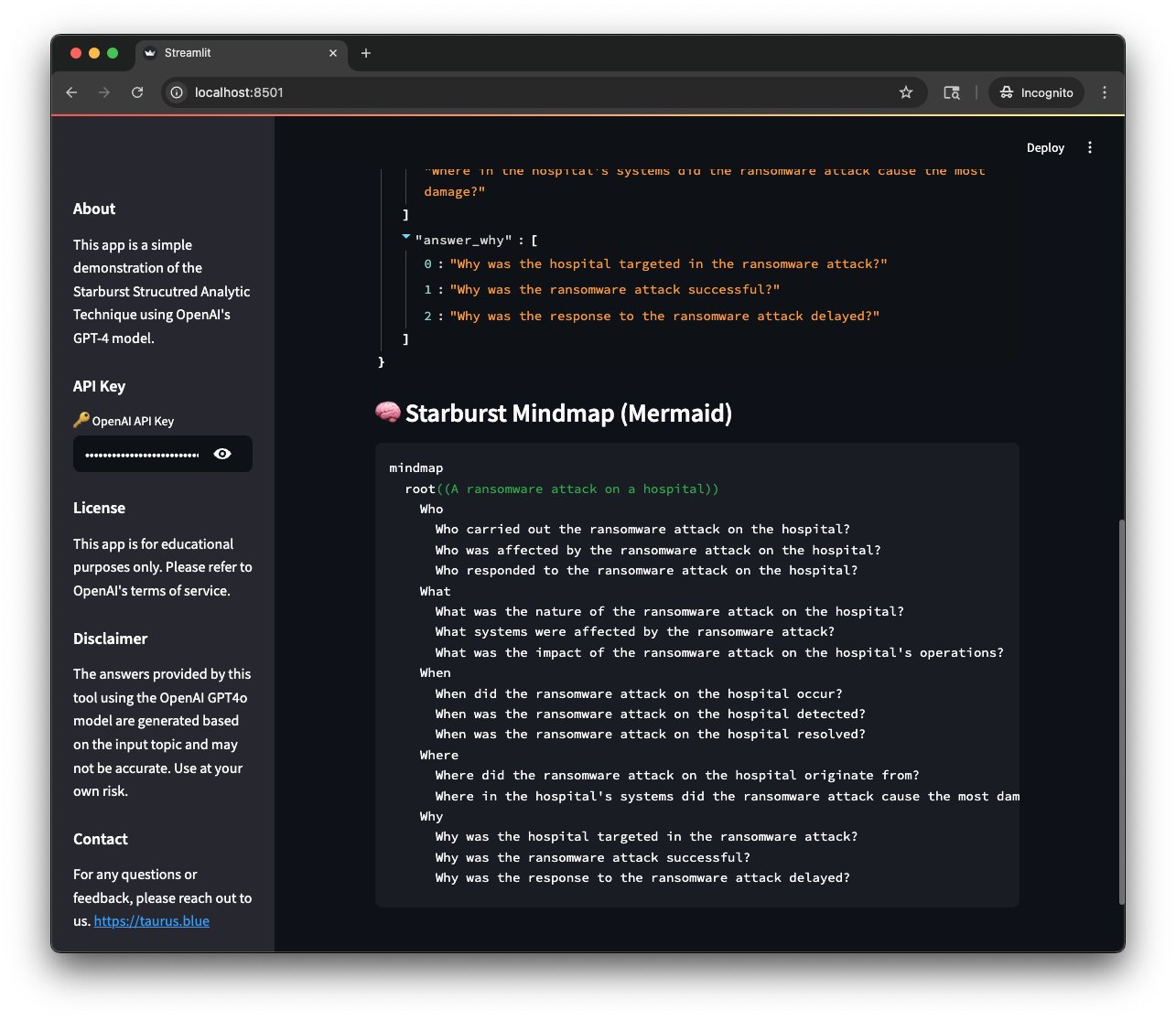
Task: Reload the localhost page
Action: pyautogui.click(x=137, y=92)
